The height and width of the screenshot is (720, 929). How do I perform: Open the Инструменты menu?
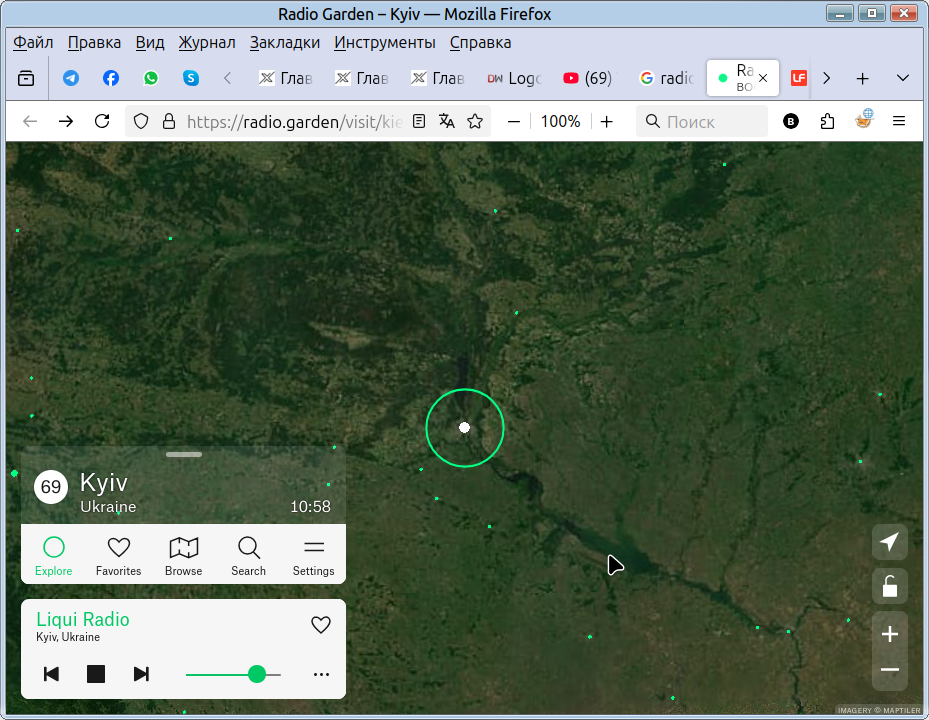(385, 43)
